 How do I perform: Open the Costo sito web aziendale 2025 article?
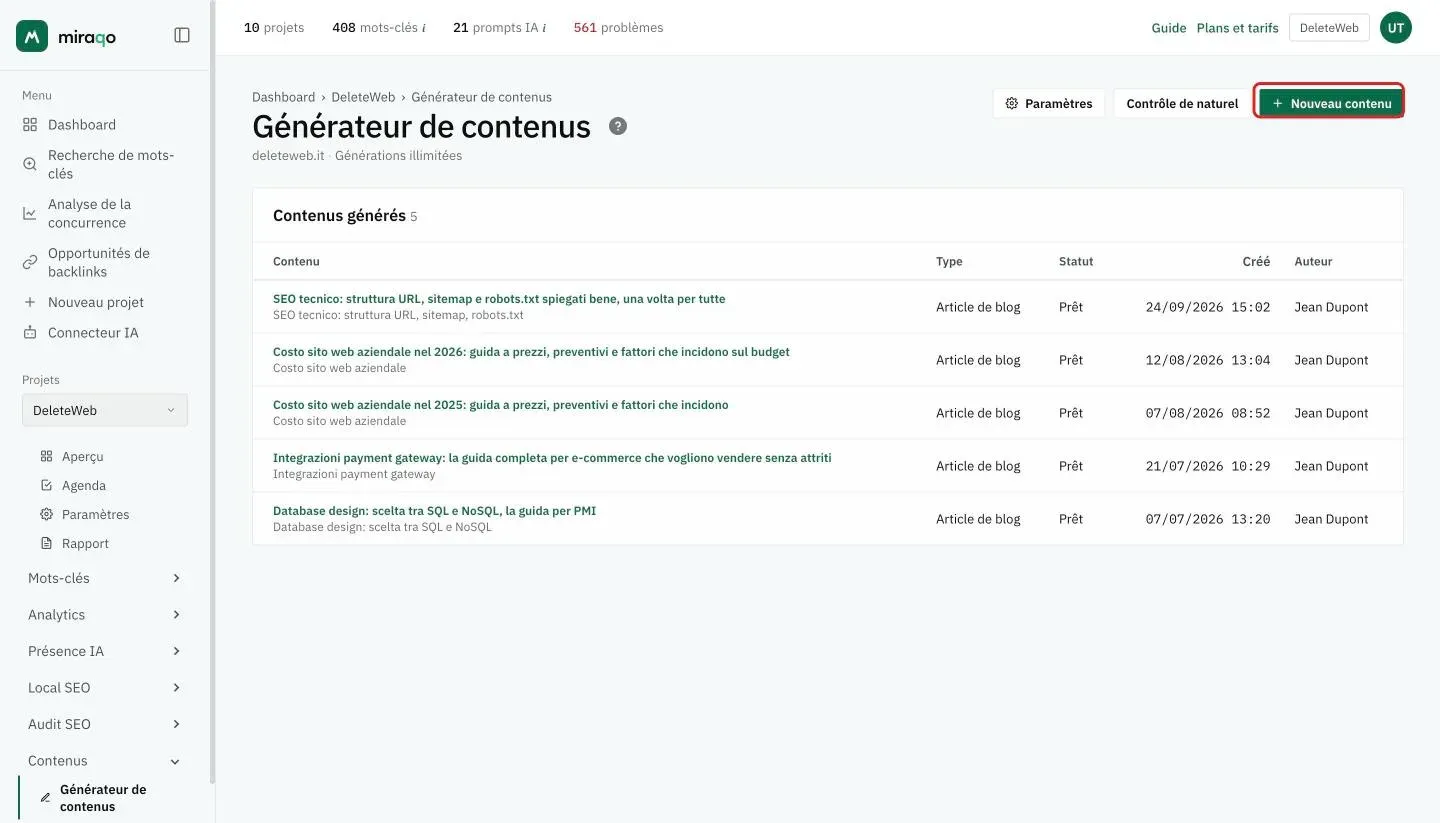pyautogui.click(x=501, y=405)
